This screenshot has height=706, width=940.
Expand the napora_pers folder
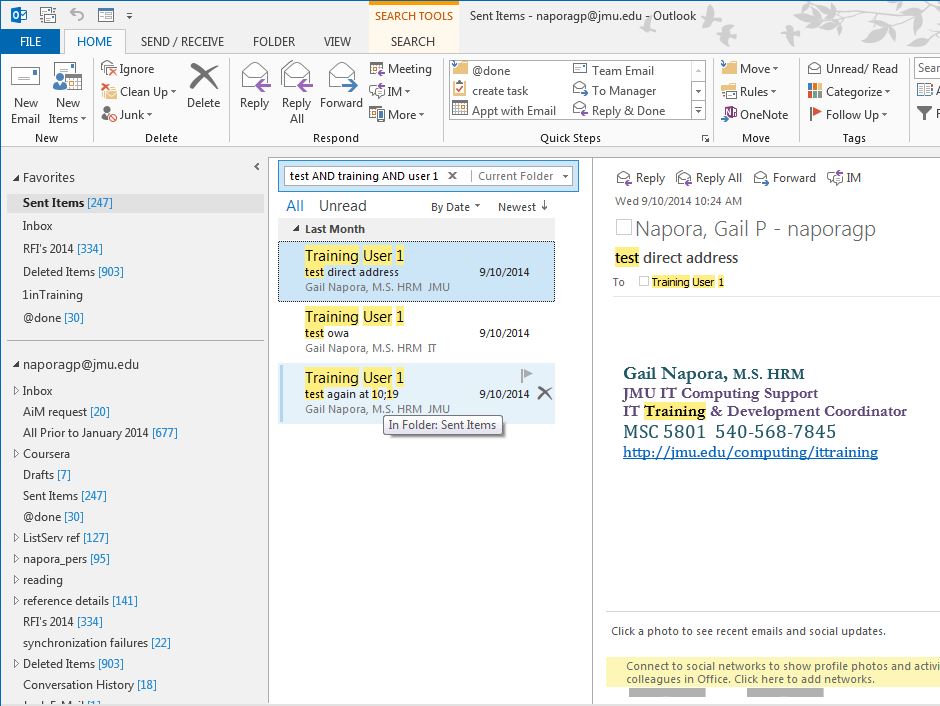tap(16, 559)
